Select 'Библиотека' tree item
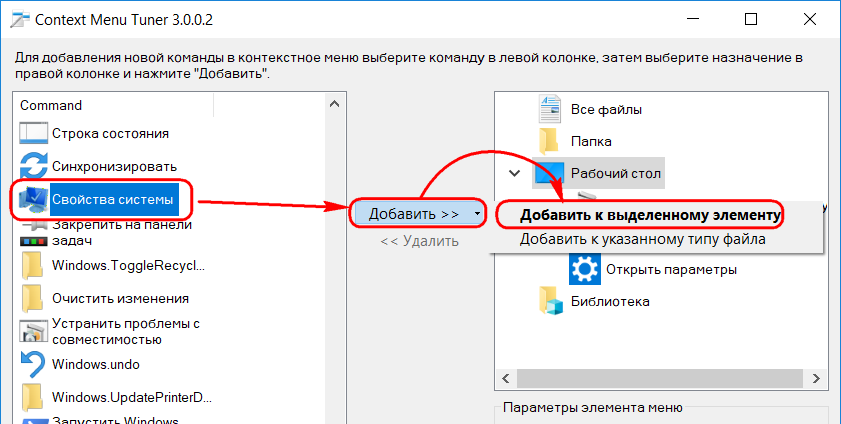Viewport: 841px width, 424px height. coord(610,301)
